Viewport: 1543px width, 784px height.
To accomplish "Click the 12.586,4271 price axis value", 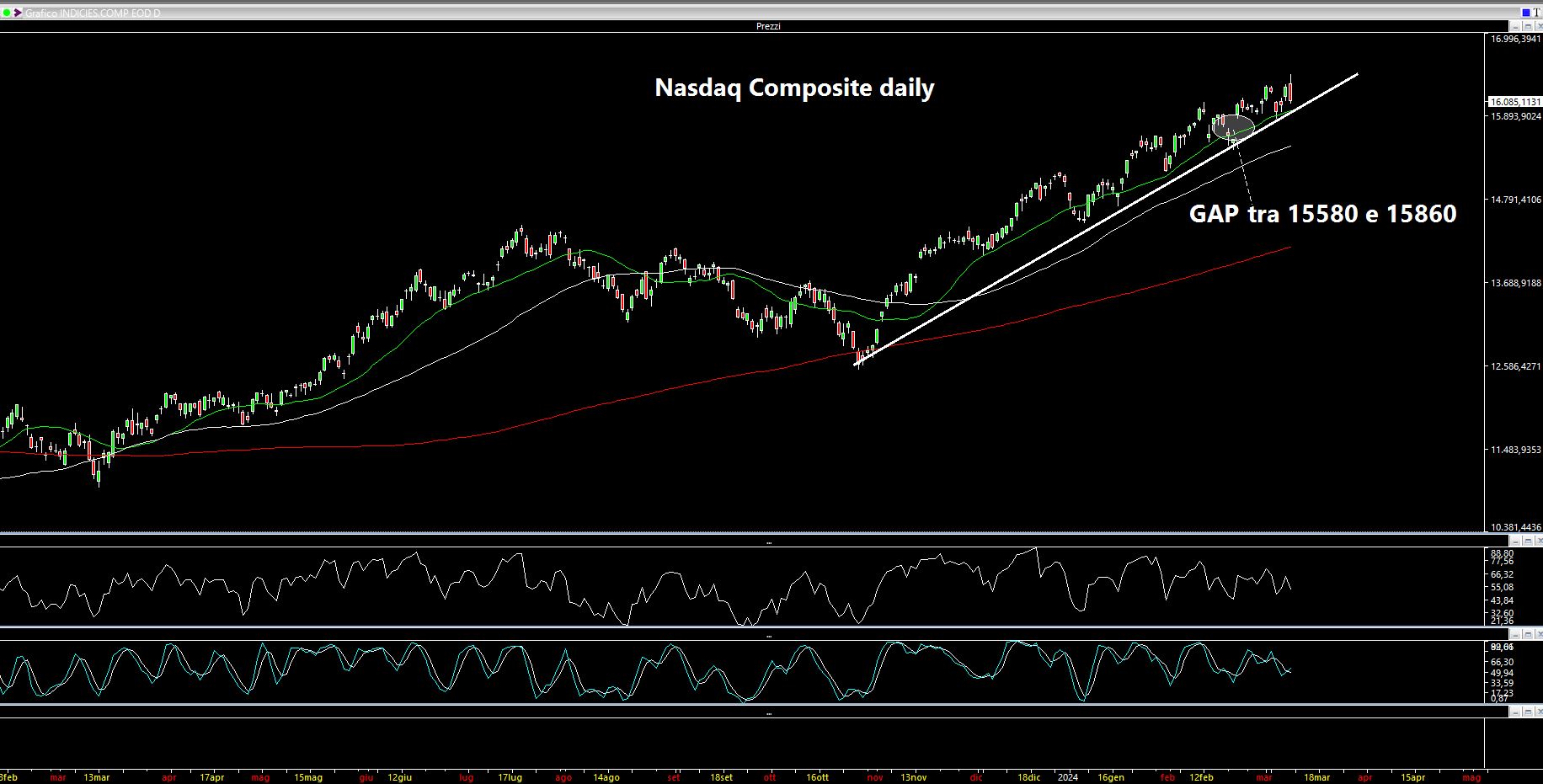I will [1515, 366].
